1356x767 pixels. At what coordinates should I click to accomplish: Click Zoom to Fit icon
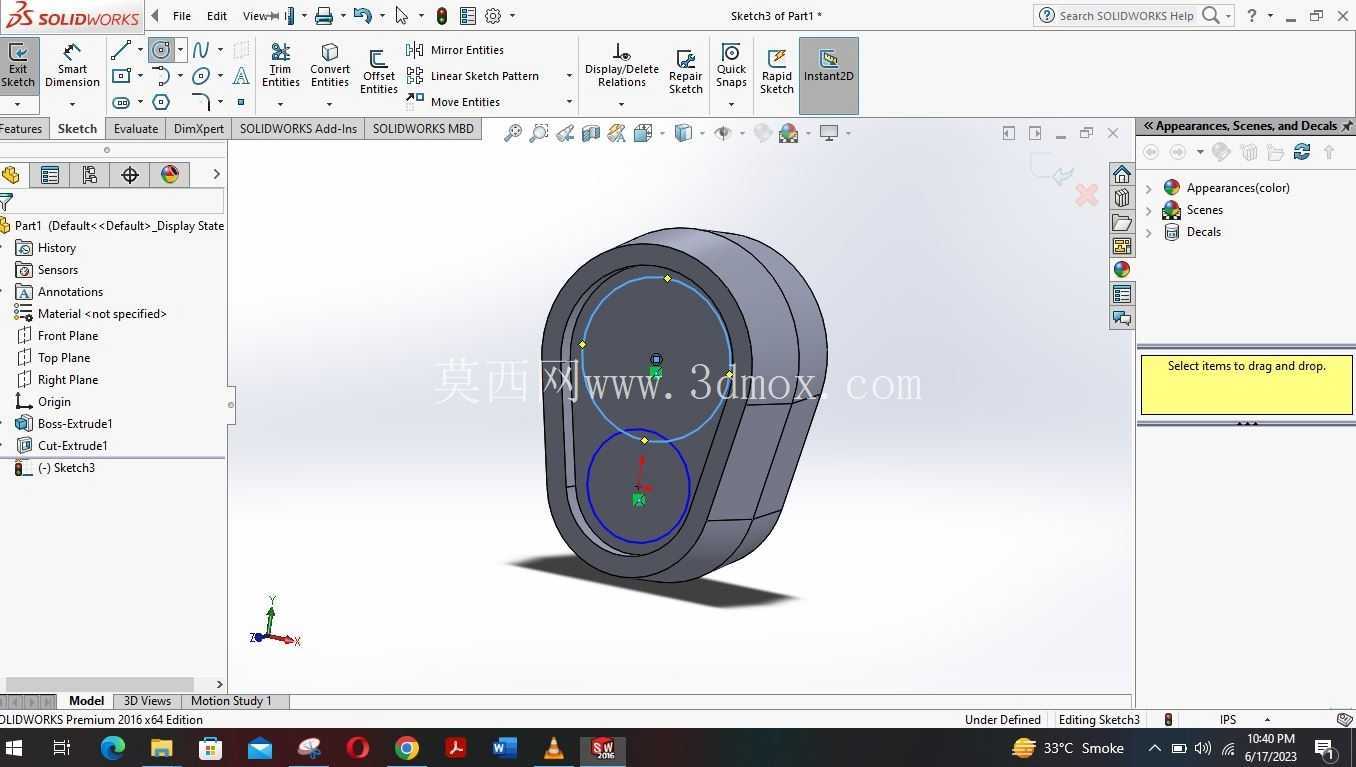pos(513,133)
